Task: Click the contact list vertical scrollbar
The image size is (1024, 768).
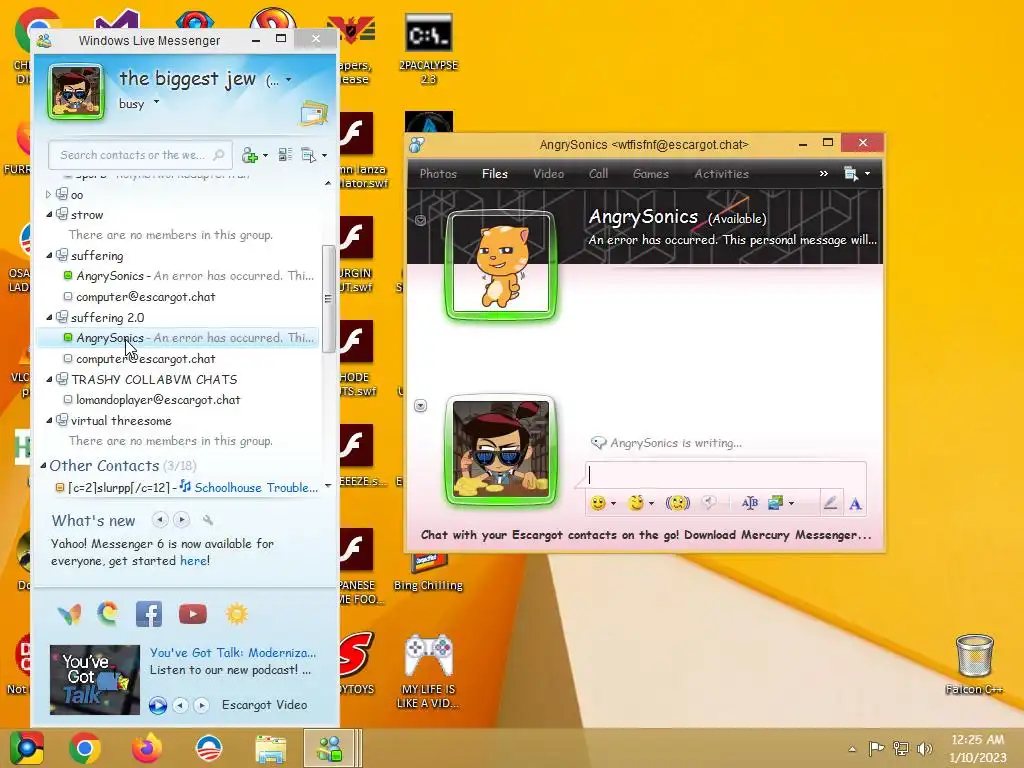Action: coord(328,298)
